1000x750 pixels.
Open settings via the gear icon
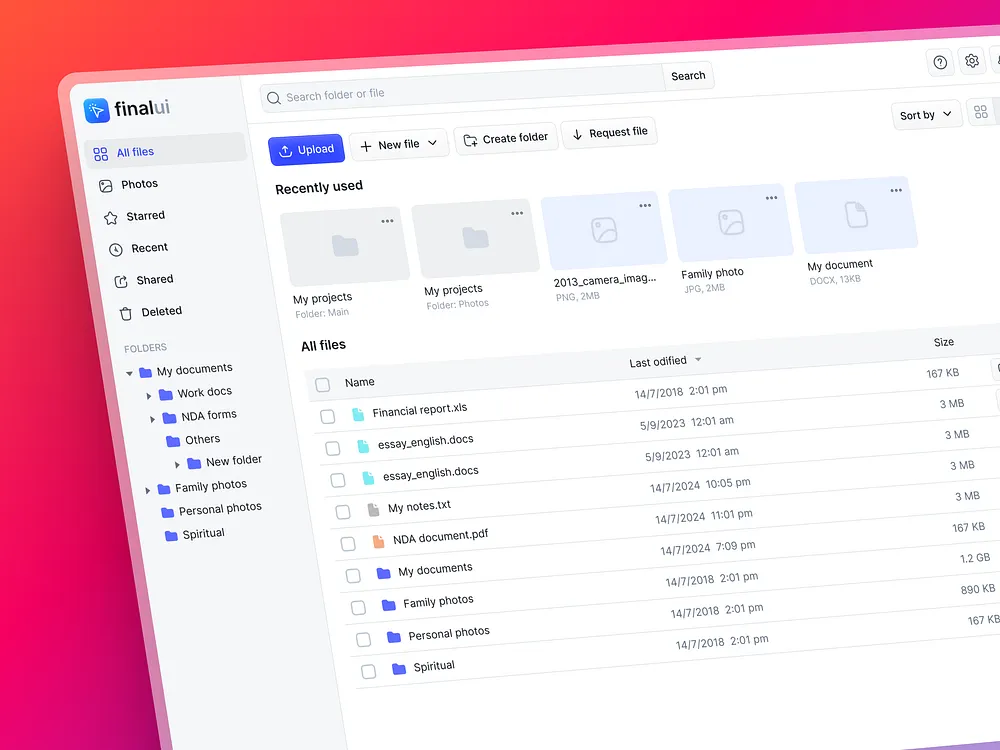[x=971, y=61]
